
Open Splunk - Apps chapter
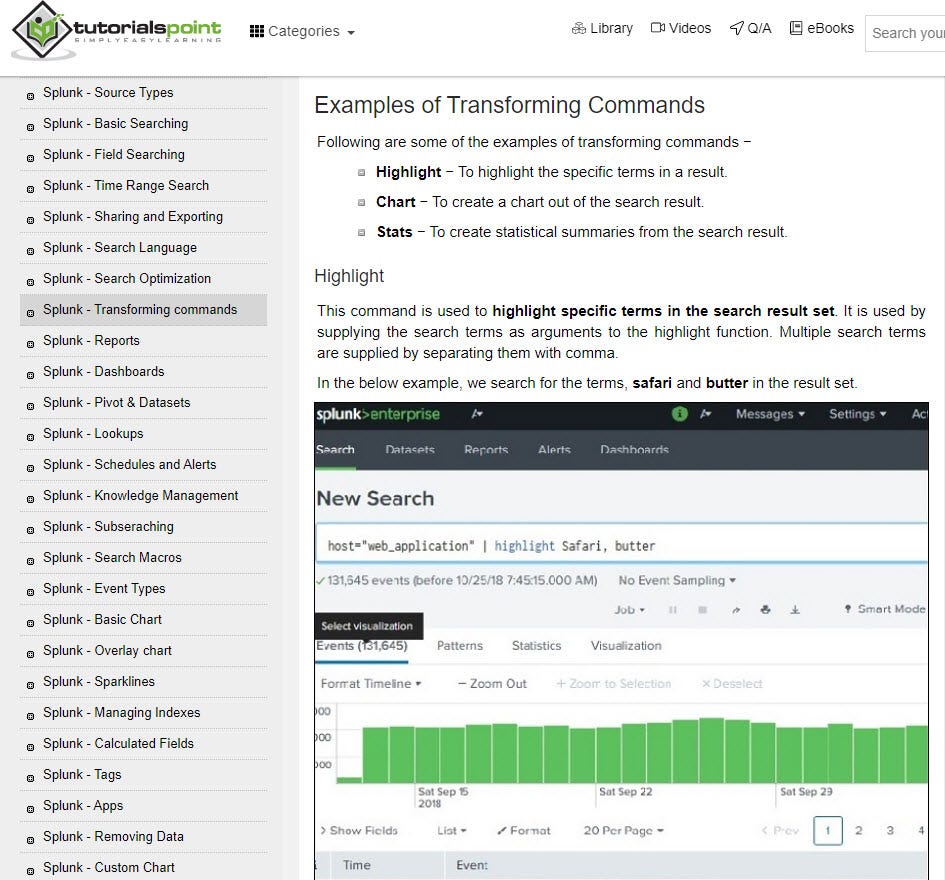pos(83,806)
